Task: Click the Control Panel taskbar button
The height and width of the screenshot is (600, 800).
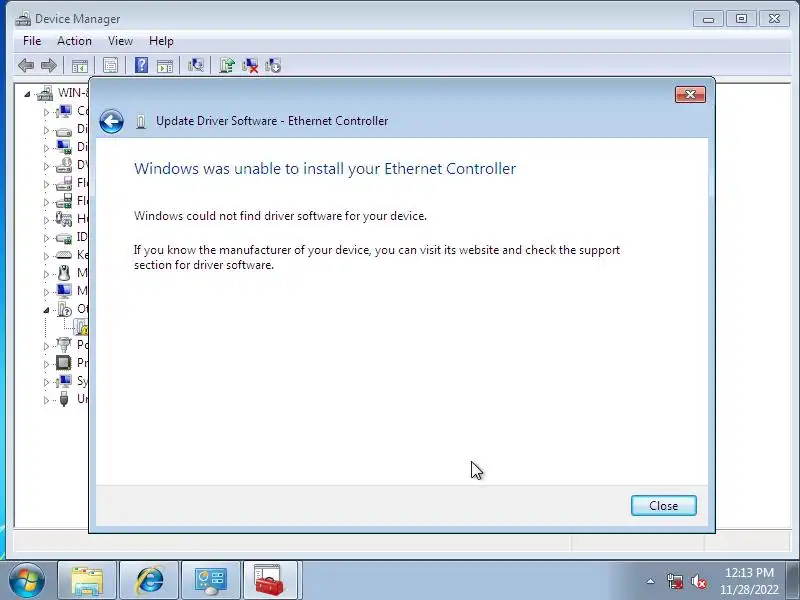Action: pyautogui.click(x=210, y=580)
